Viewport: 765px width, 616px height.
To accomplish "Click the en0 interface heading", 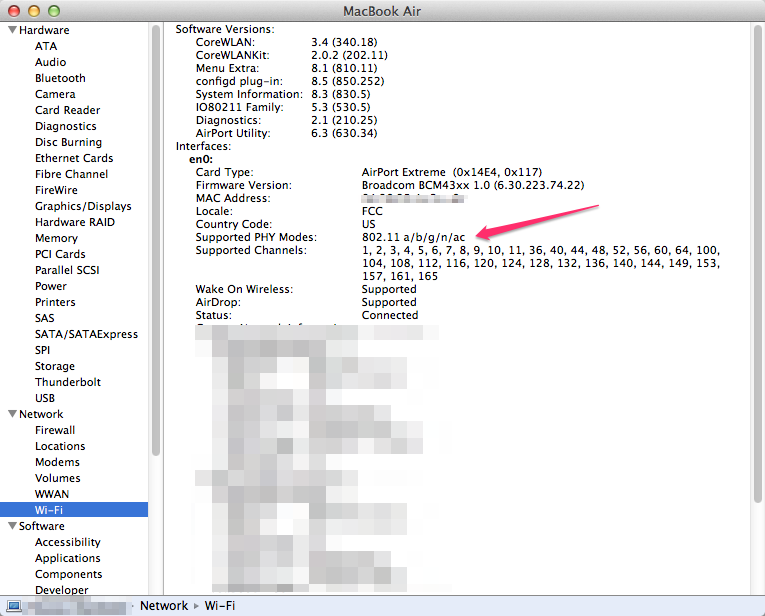I will click(201, 159).
